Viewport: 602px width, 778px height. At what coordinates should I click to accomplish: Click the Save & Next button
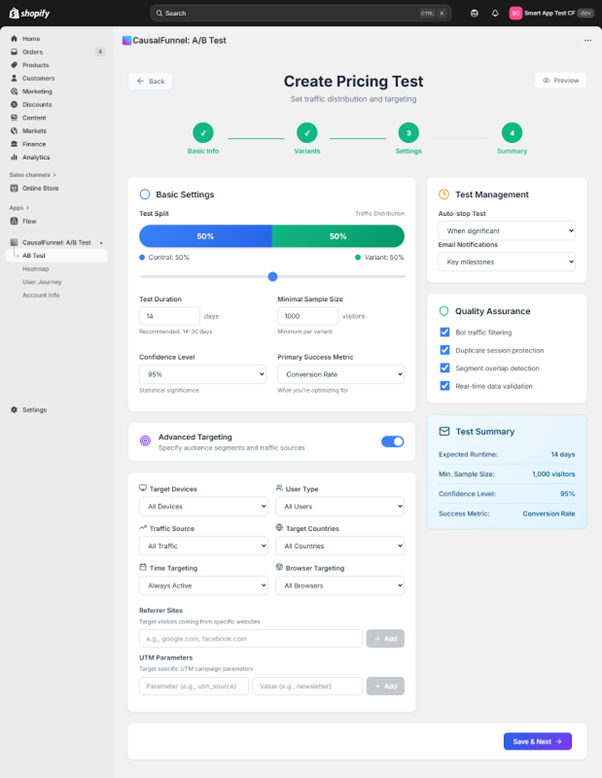(537, 741)
